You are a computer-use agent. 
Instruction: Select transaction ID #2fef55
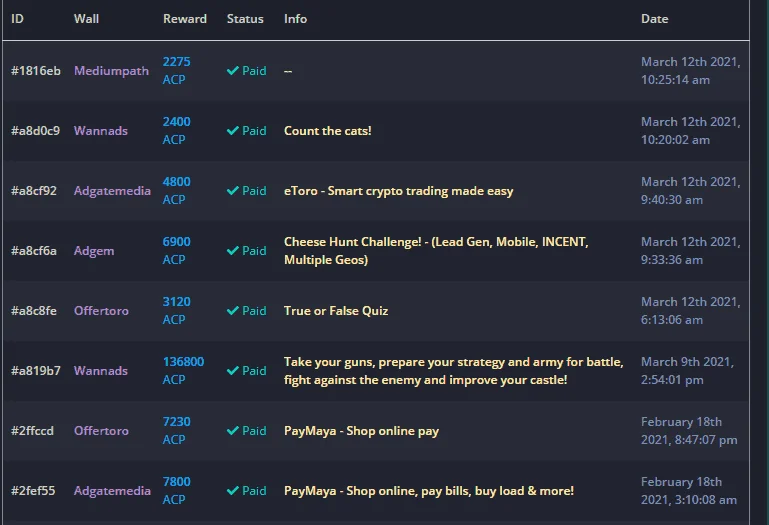[x=33, y=491]
